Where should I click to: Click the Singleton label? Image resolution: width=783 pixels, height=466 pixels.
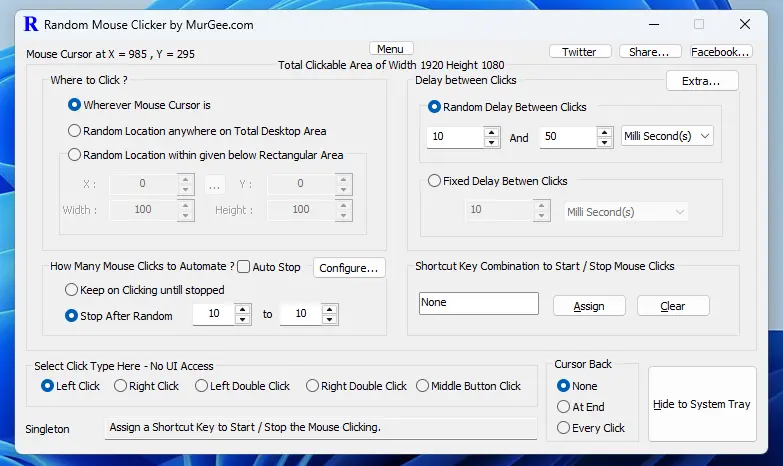(47, 429)
